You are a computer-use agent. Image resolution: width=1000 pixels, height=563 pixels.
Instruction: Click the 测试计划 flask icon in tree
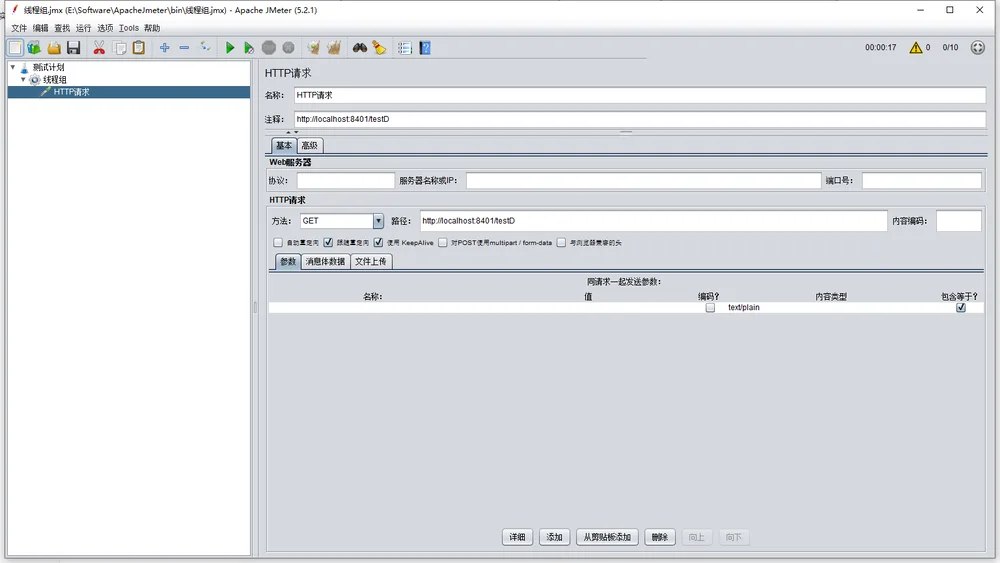pyautogui.click(x=24, y=67)
